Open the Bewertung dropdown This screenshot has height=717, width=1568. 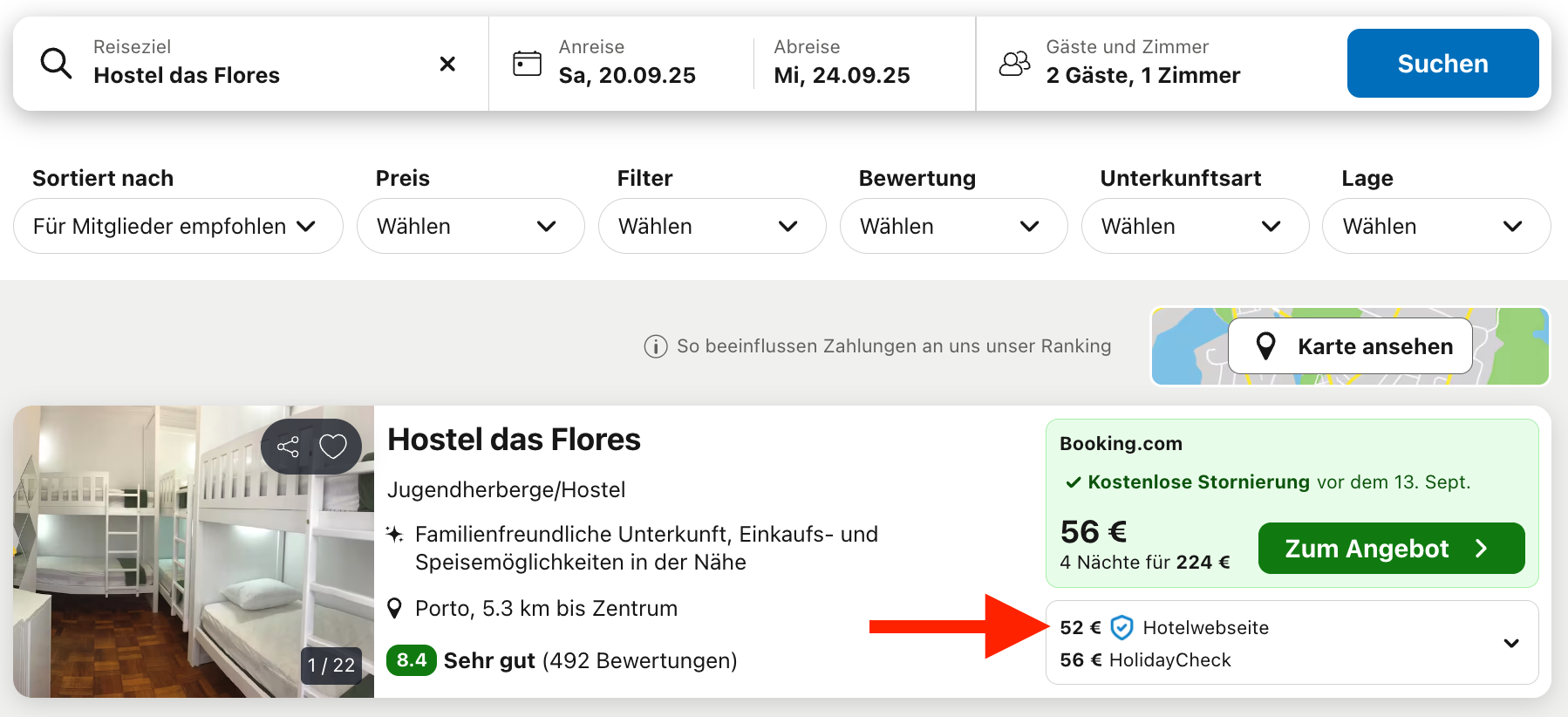(953, 226)
